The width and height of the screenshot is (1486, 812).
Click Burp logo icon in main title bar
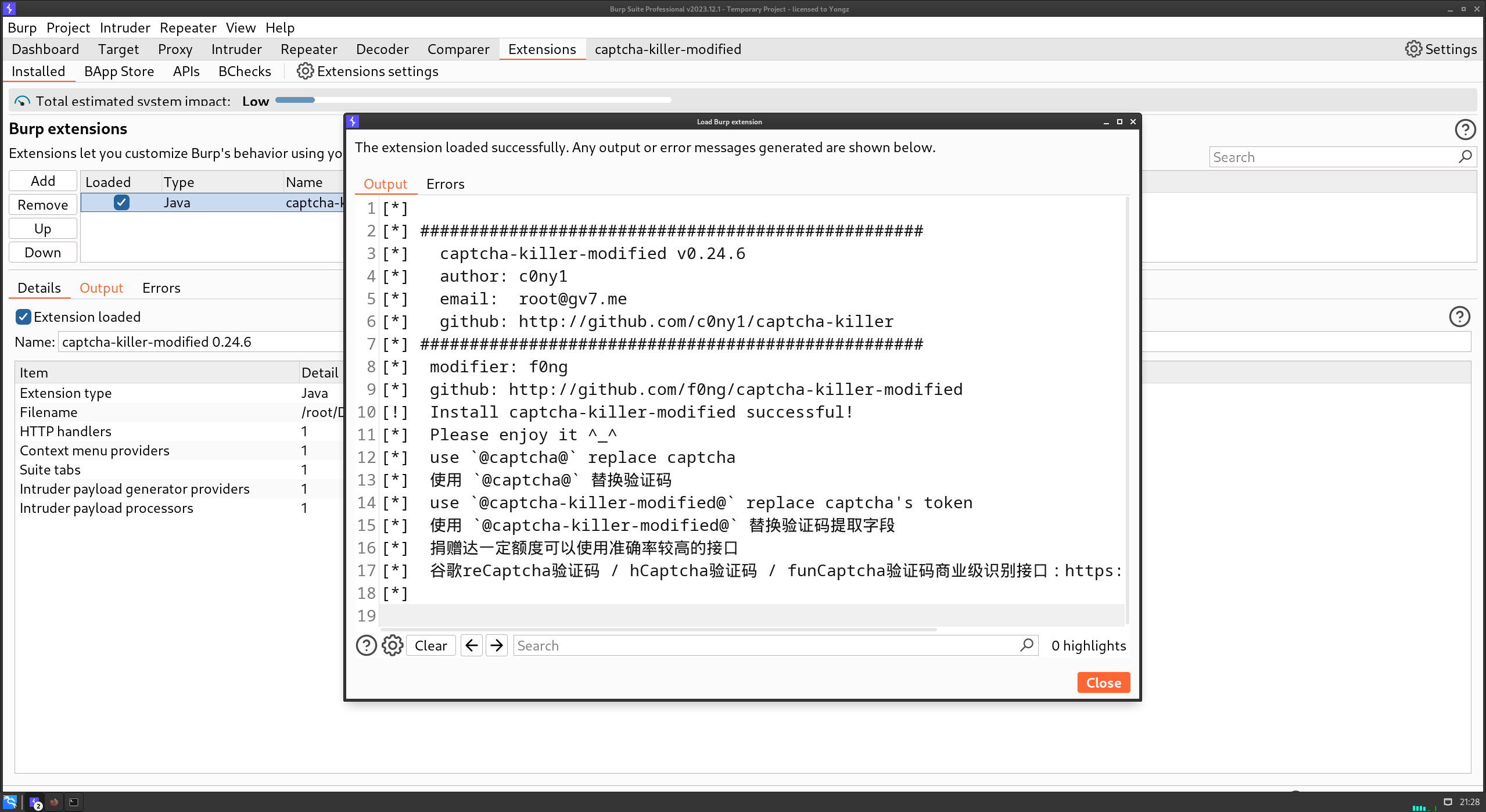tap(9, 9)
